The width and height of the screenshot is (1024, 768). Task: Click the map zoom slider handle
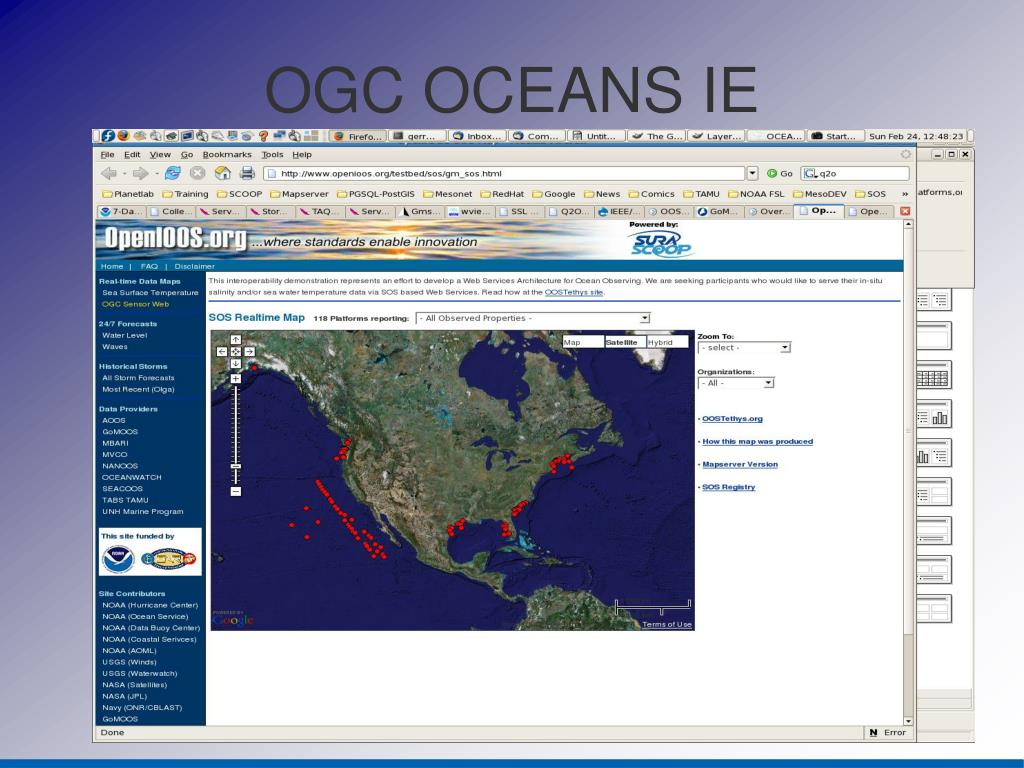click(x=236, y=466)
